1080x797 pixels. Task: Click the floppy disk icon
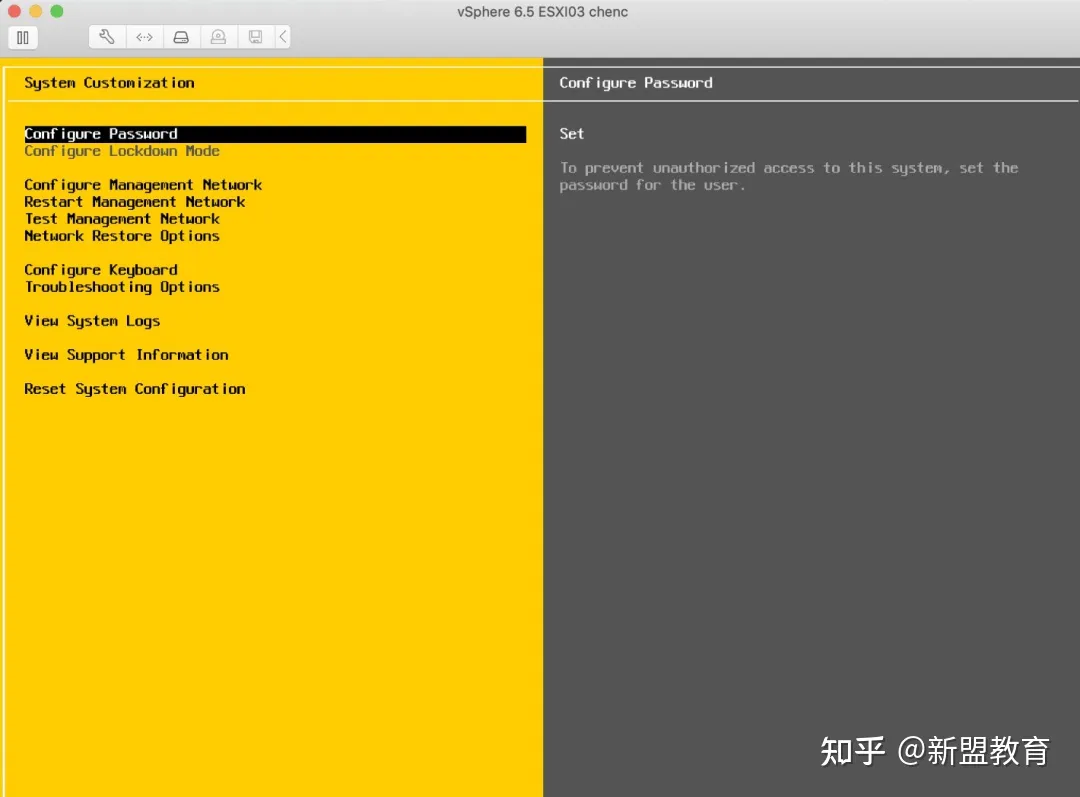255,37
